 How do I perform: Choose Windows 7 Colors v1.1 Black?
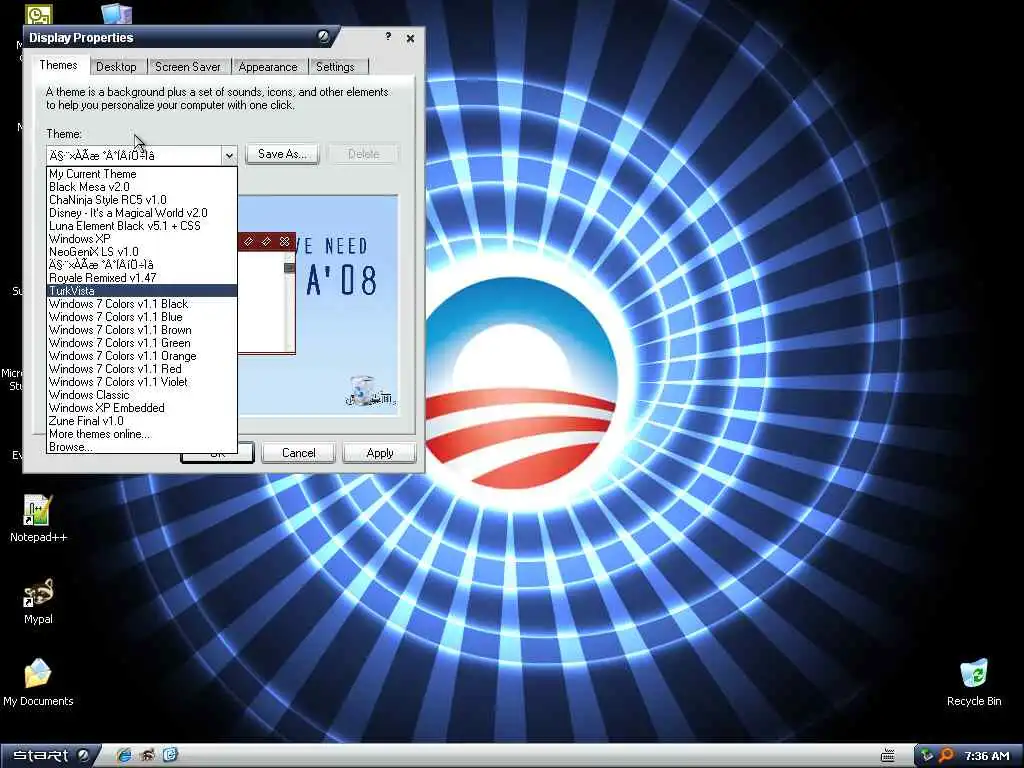coord(142,304)
